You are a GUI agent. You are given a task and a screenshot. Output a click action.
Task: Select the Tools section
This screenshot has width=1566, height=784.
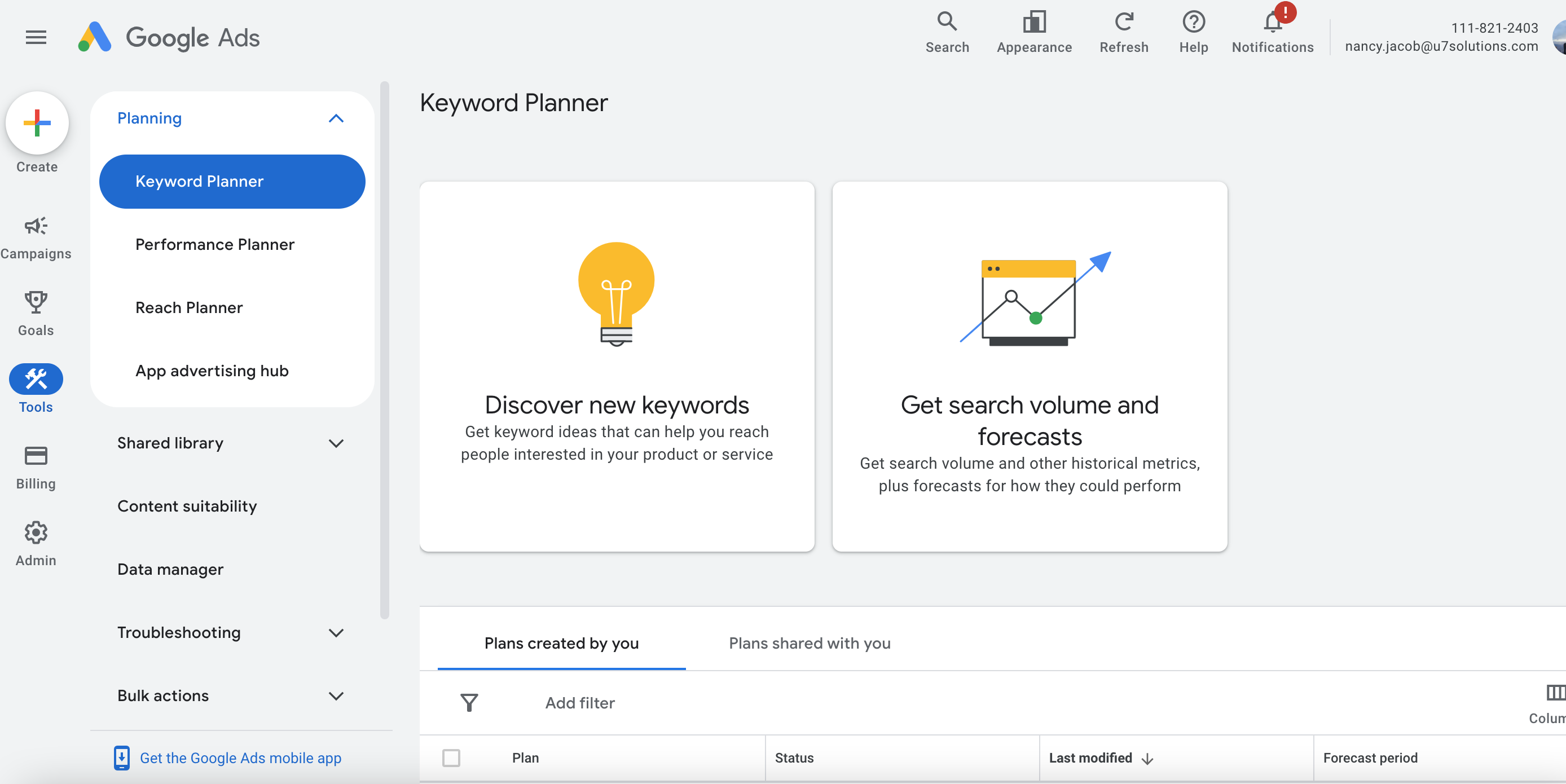[36, 389]
